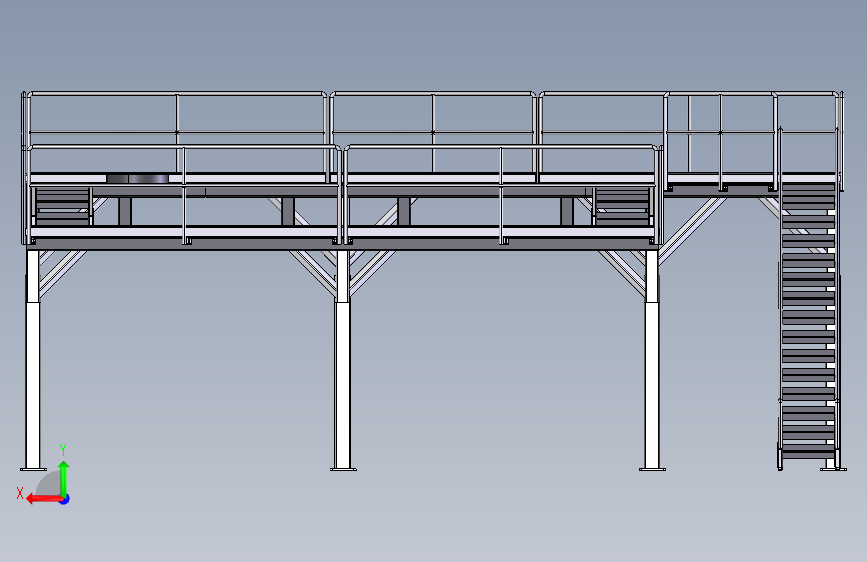867x562 pixels.
Task: Select the support column nearest the staircase
Action: 652,360
